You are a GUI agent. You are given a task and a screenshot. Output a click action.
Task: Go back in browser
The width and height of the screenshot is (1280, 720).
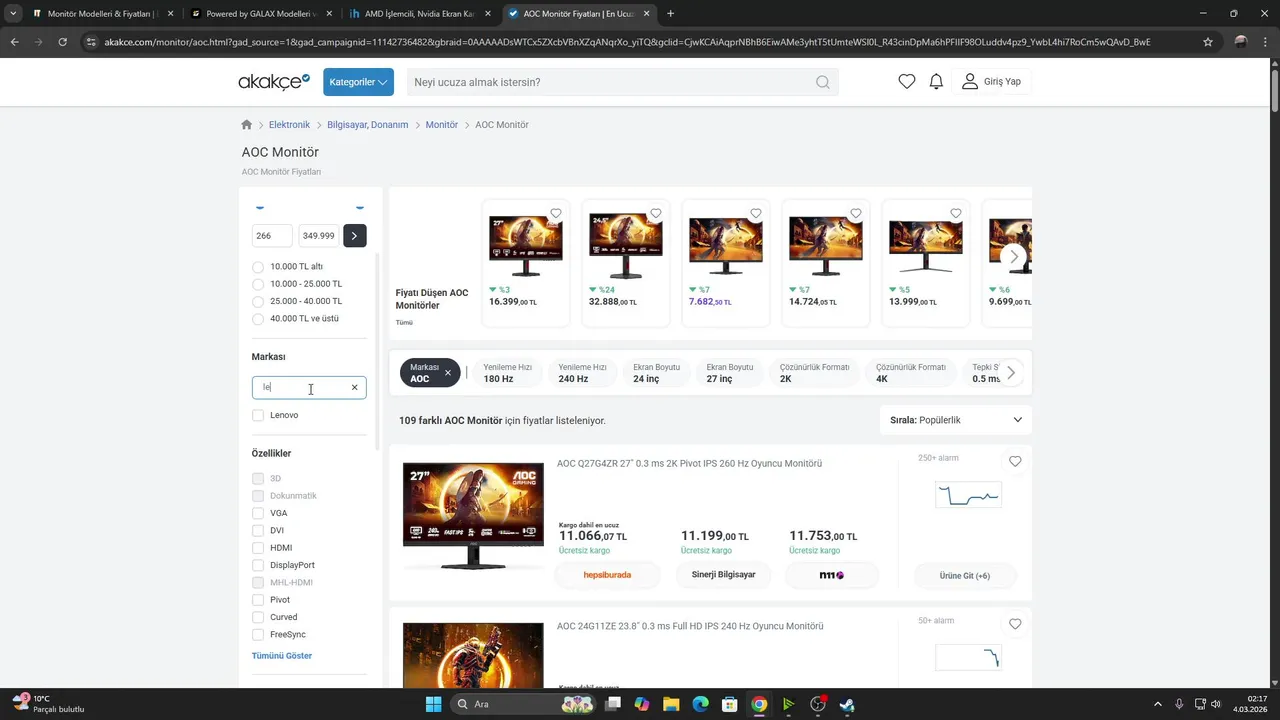pyautogui.click(x=14, y=42)
